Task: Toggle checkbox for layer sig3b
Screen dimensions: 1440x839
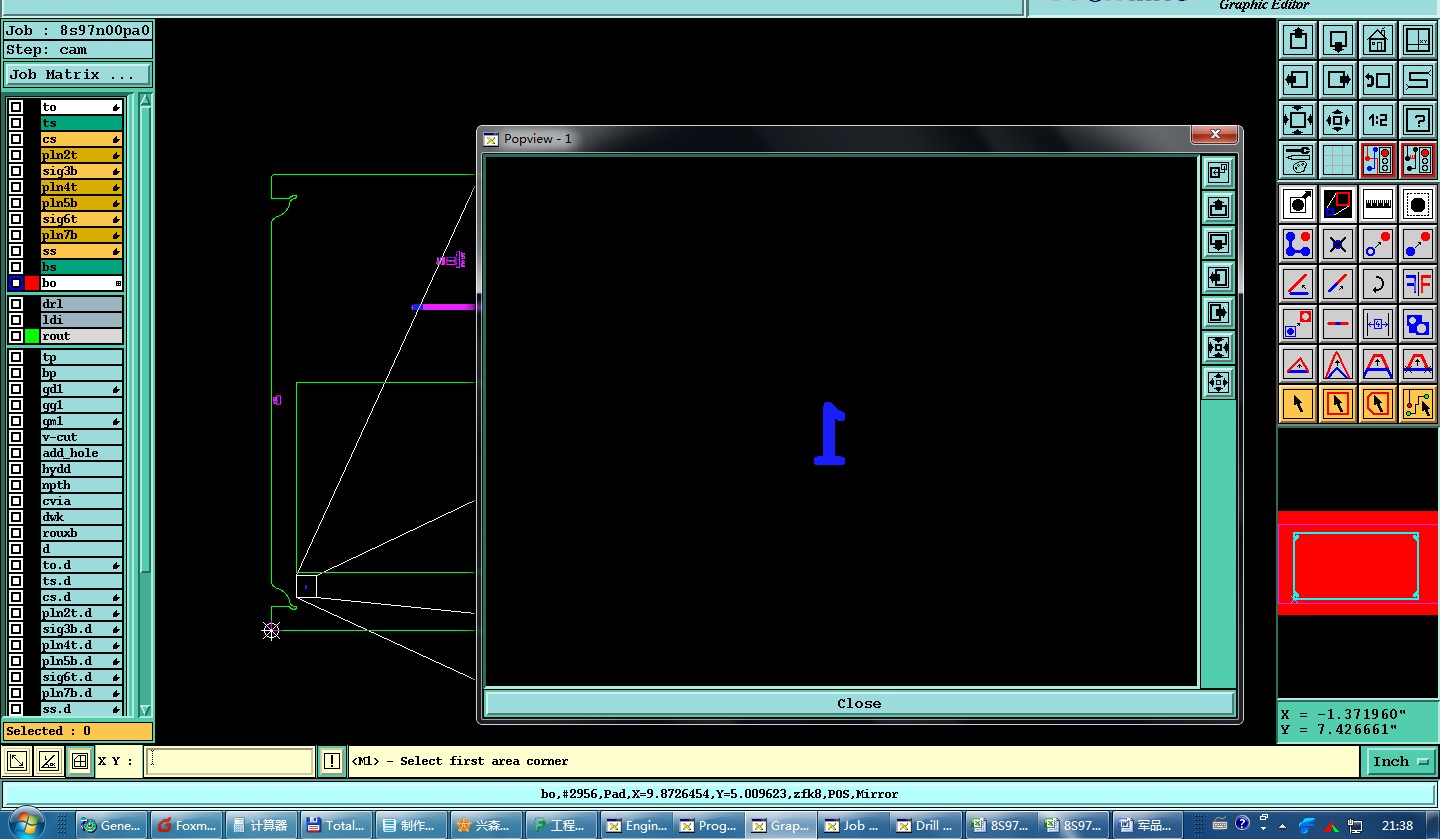Action: tap(16, 171)
